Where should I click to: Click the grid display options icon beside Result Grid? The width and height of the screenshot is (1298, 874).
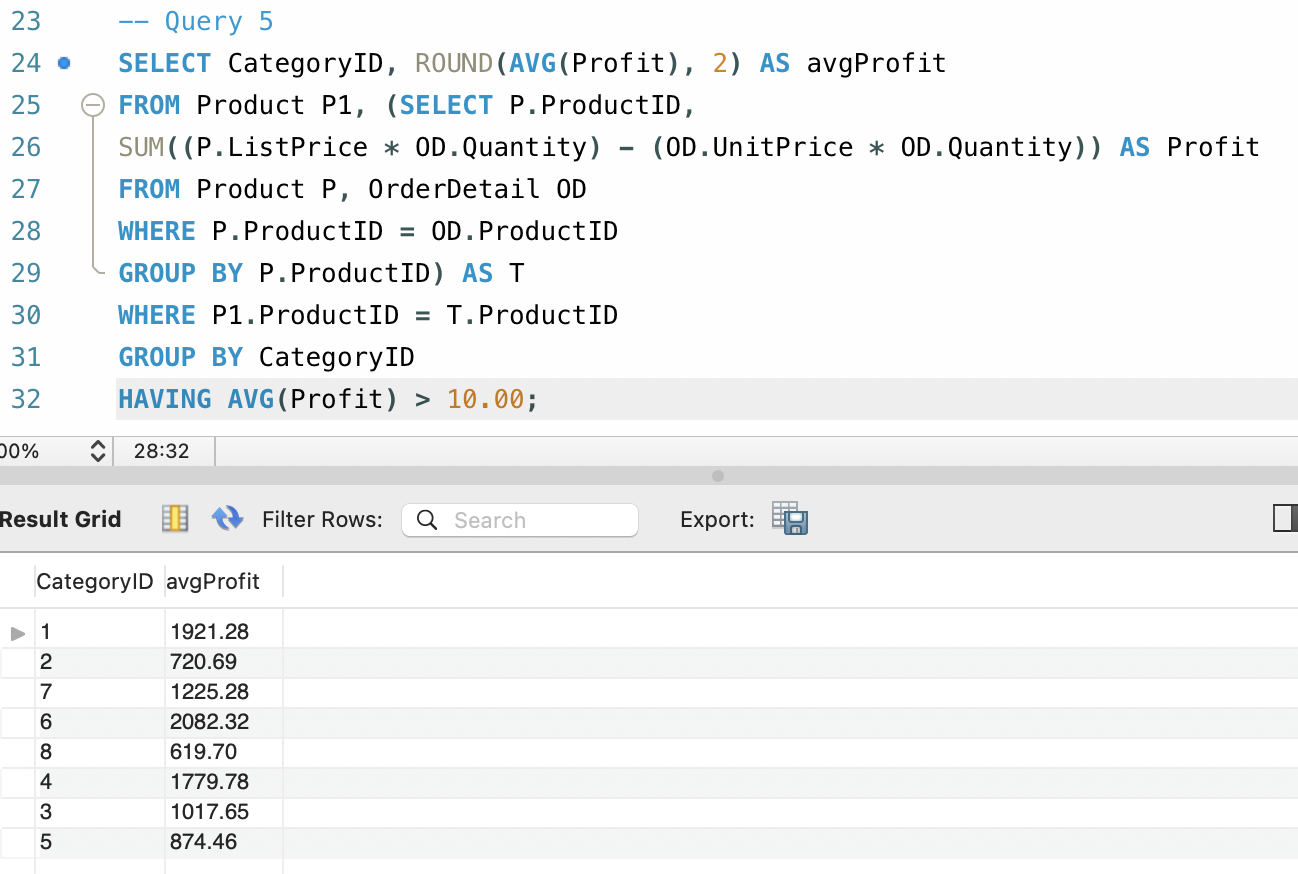pyautogui.click(x=174, y=519)
